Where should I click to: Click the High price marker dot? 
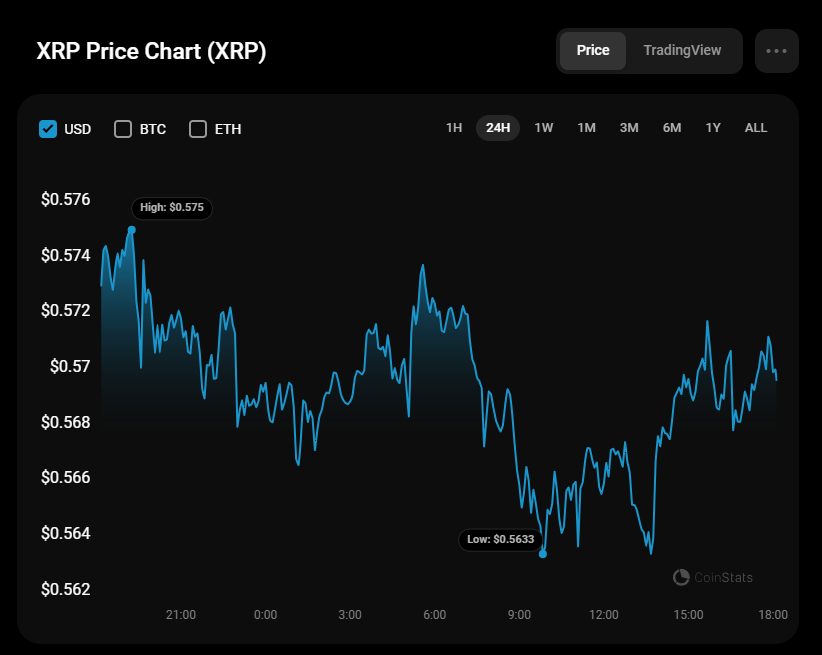(132, 230)
